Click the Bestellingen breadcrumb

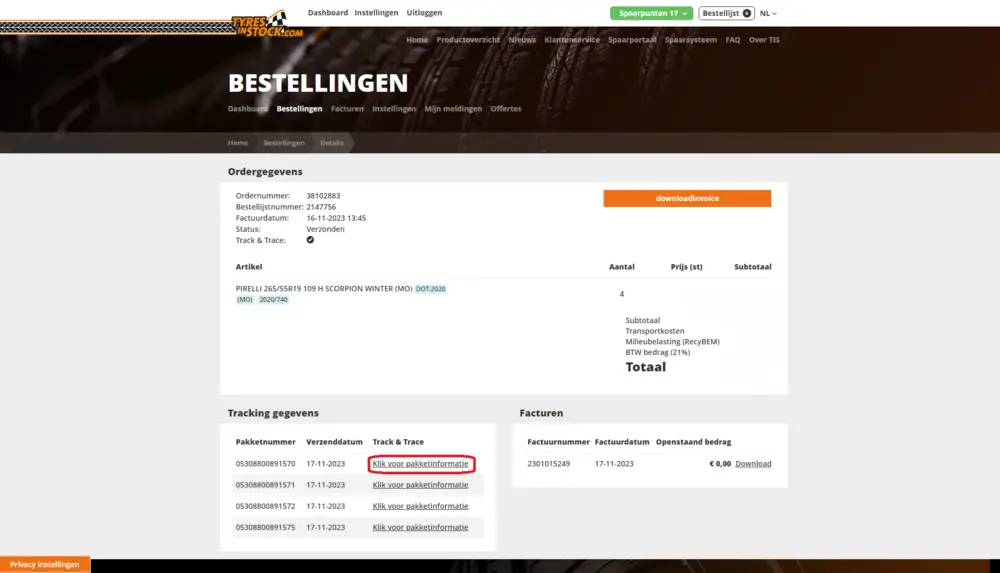(284, 143)
